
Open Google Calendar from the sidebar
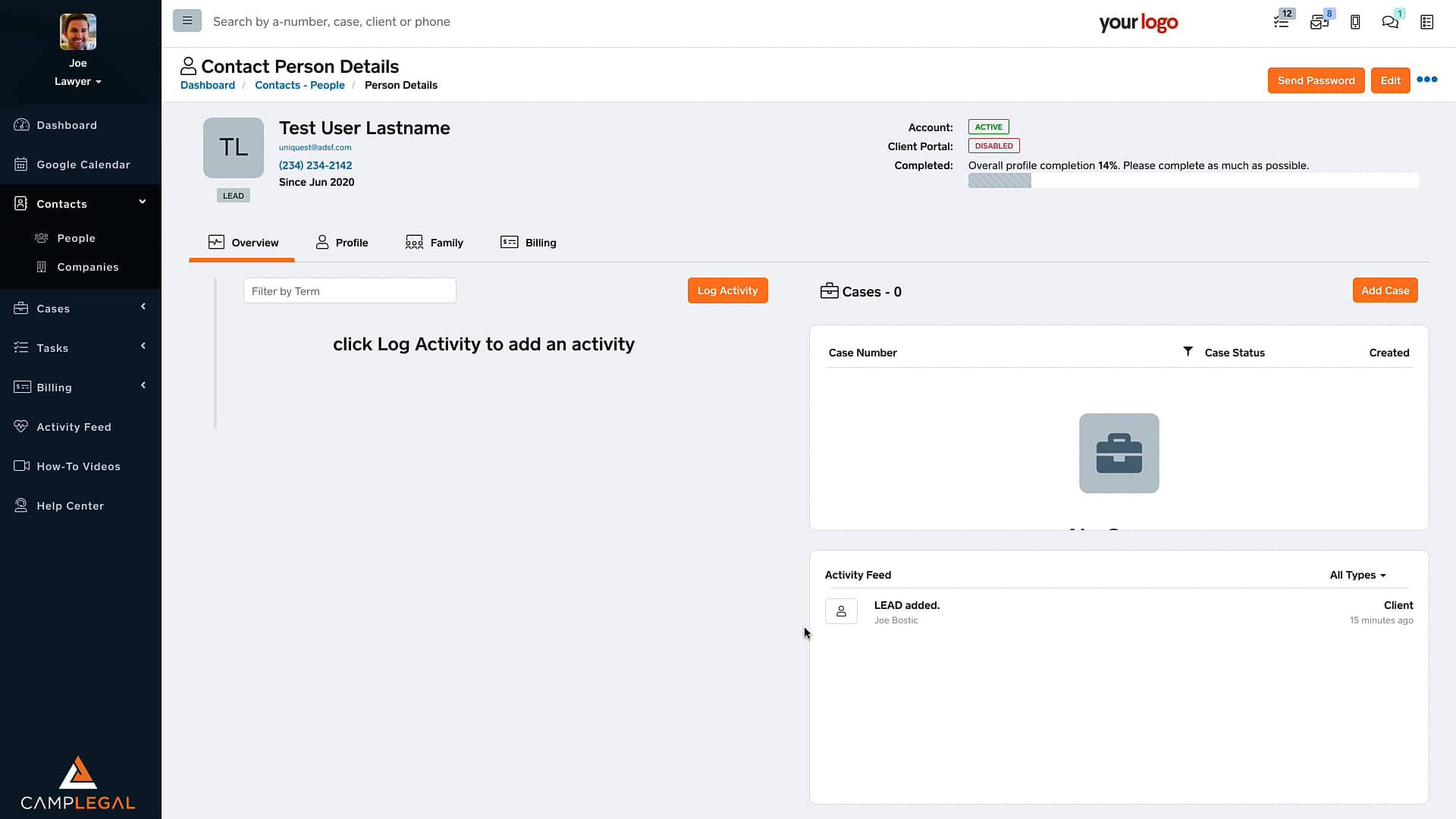tap(83, 164)
